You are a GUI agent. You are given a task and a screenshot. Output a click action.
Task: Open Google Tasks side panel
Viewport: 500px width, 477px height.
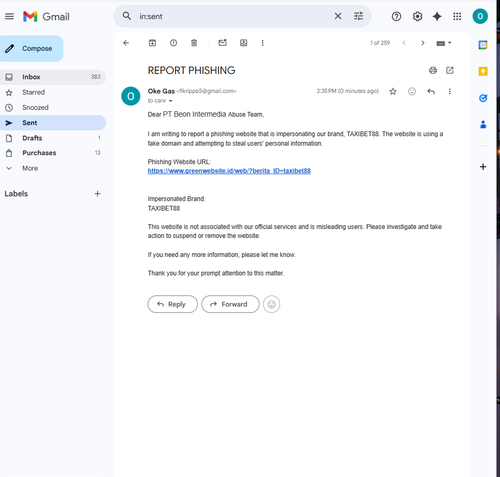483,98
